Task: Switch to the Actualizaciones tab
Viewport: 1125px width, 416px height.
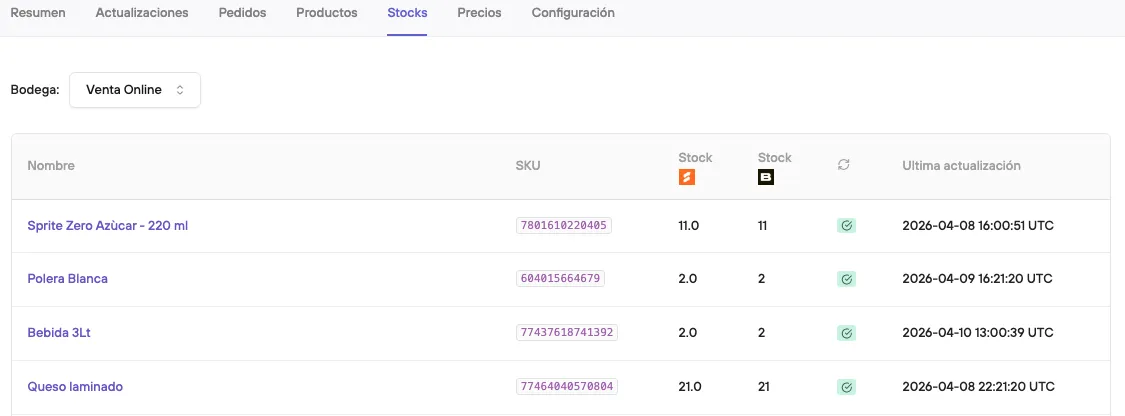Action: [x=142, y=13]
